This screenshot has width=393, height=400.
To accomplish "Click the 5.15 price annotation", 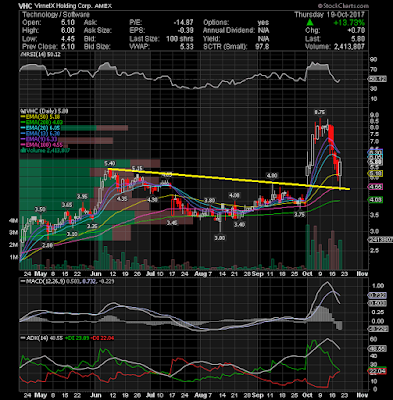I will point(137,168).
